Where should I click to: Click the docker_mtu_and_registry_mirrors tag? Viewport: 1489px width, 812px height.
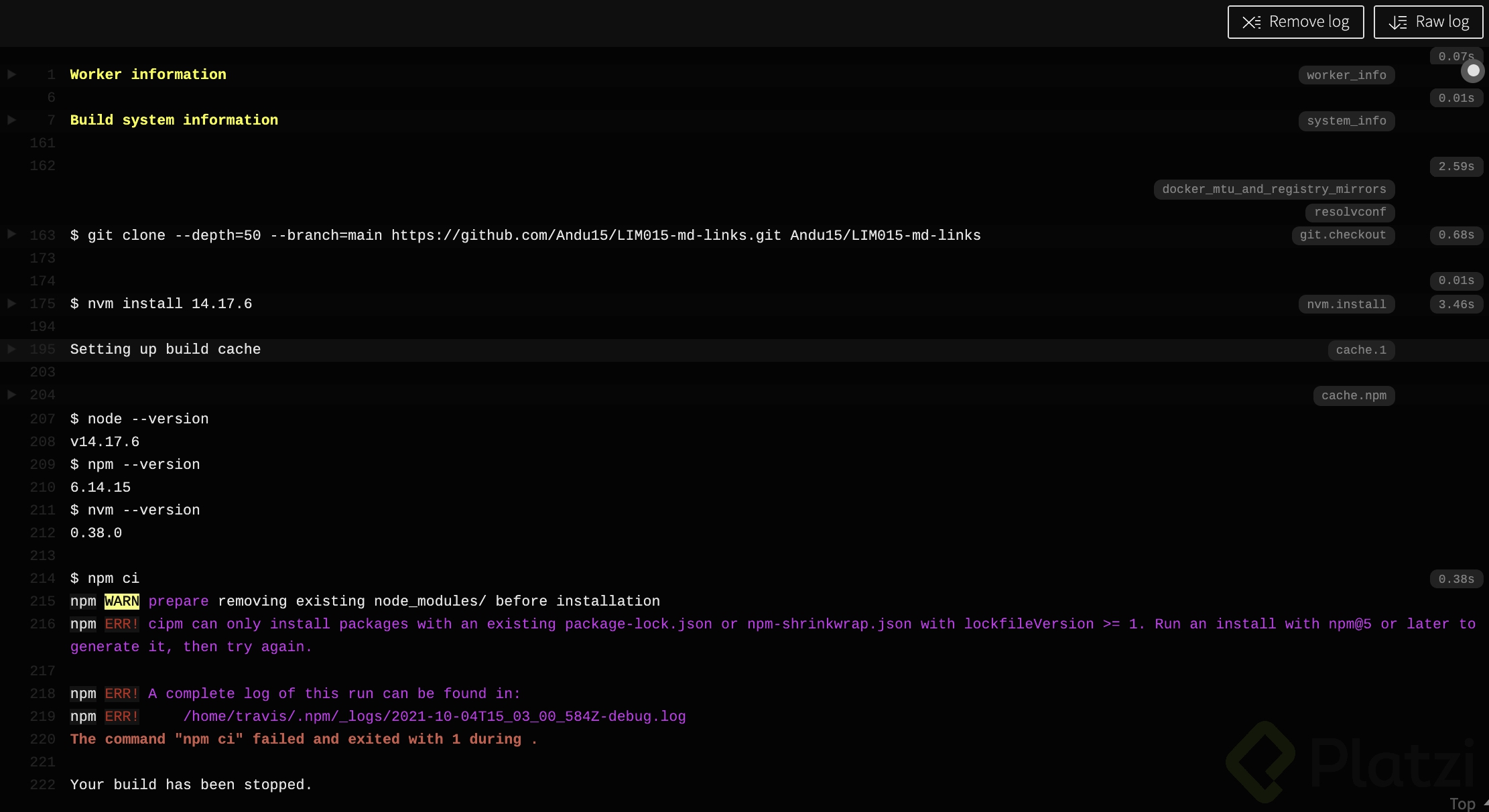1274,189
